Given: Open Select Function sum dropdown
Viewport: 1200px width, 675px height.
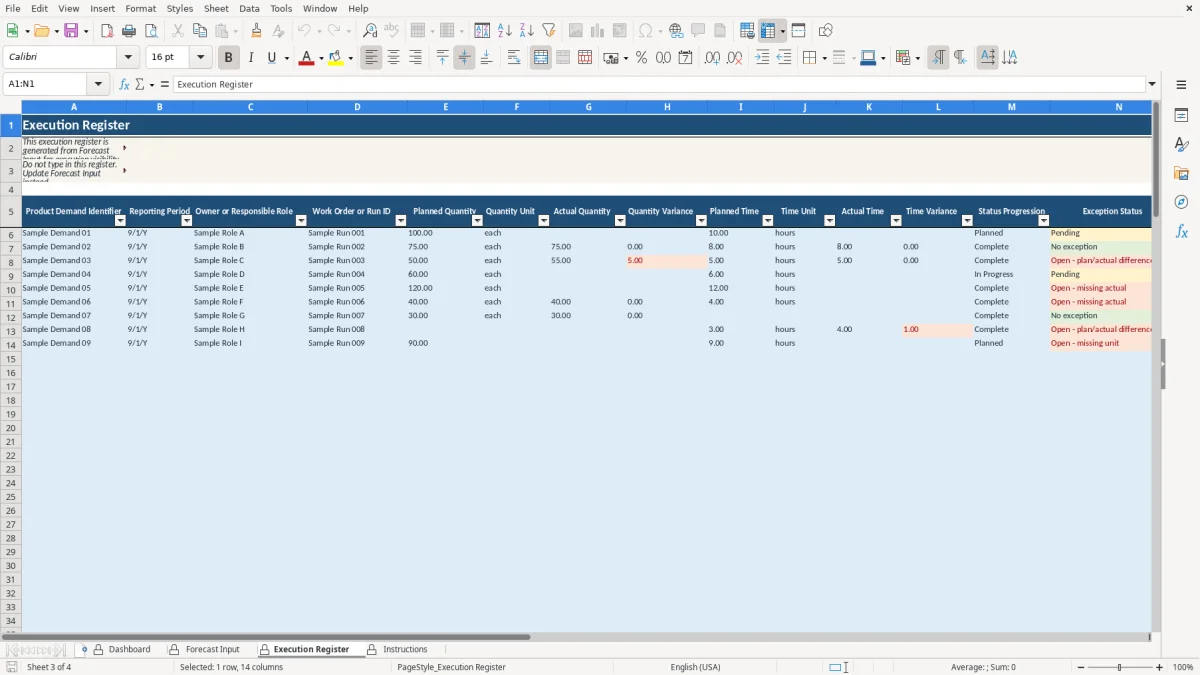Looking at the screenshot, I should [150, 84].
